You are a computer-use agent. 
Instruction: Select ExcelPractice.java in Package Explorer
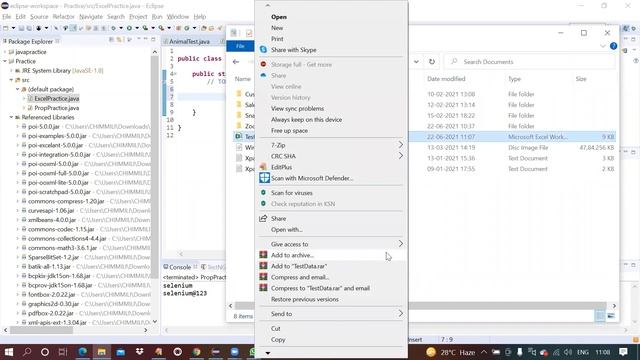57,98
